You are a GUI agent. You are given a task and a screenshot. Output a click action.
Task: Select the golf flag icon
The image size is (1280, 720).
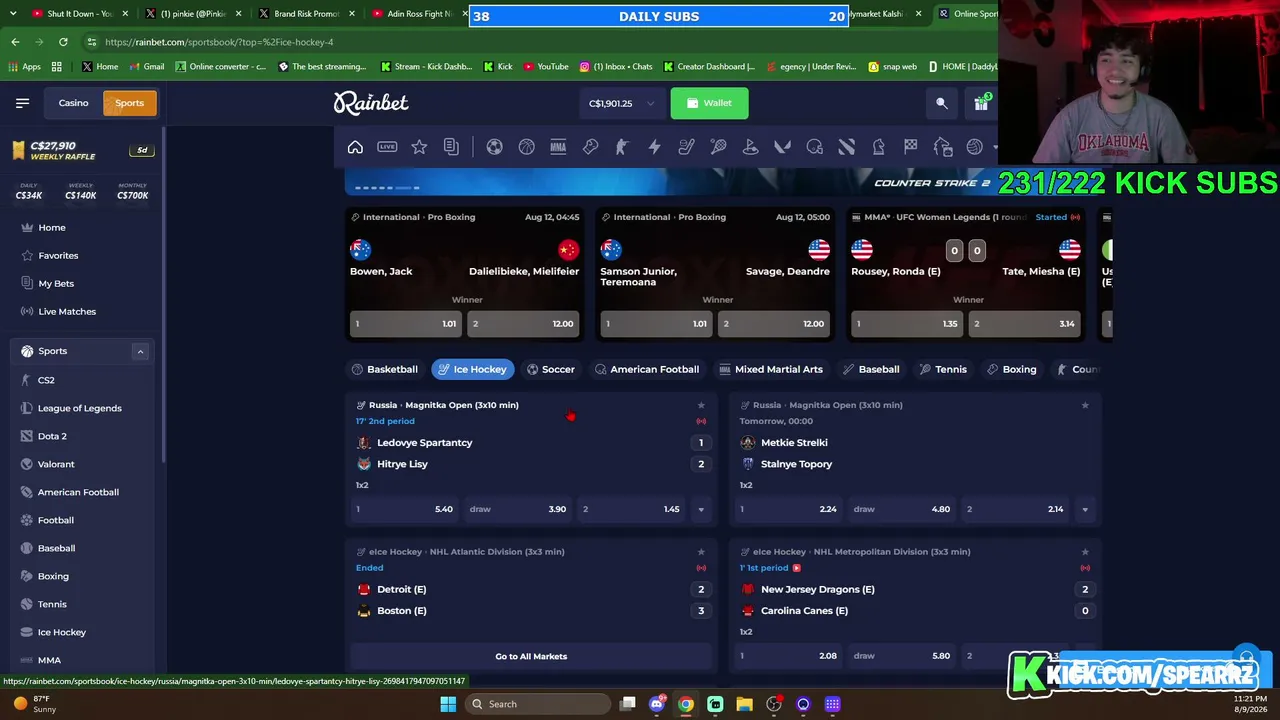[x=750, y=147]
